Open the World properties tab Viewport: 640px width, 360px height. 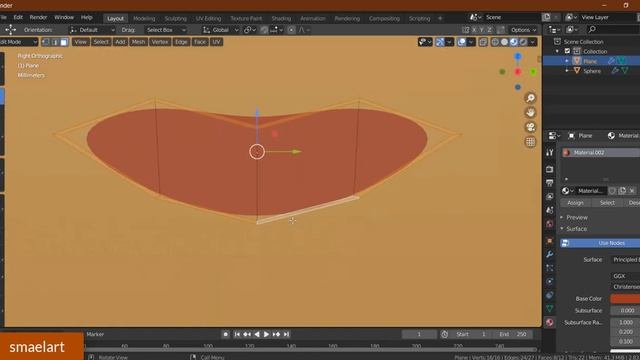(550, 224)
